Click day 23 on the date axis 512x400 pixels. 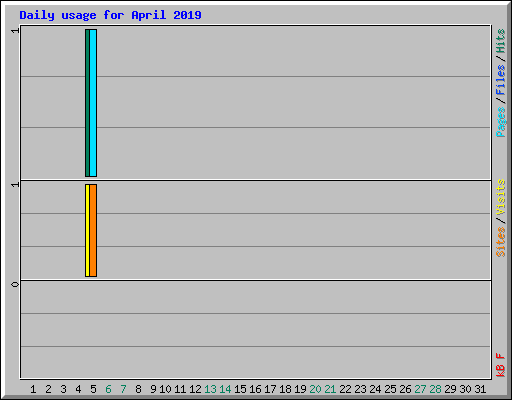pos(360,389)
